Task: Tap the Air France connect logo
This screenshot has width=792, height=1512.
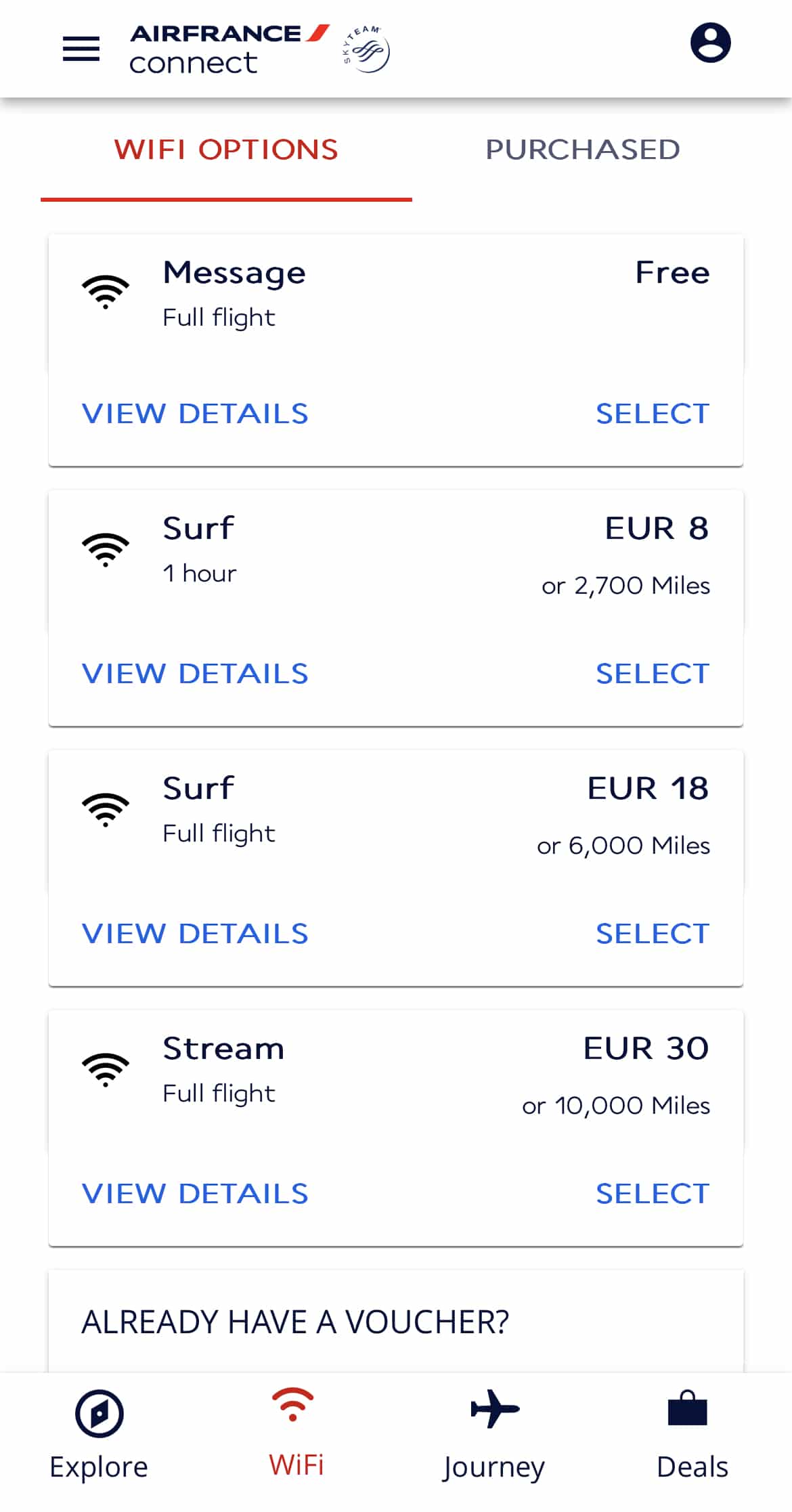Action: (x=229, y=49)
